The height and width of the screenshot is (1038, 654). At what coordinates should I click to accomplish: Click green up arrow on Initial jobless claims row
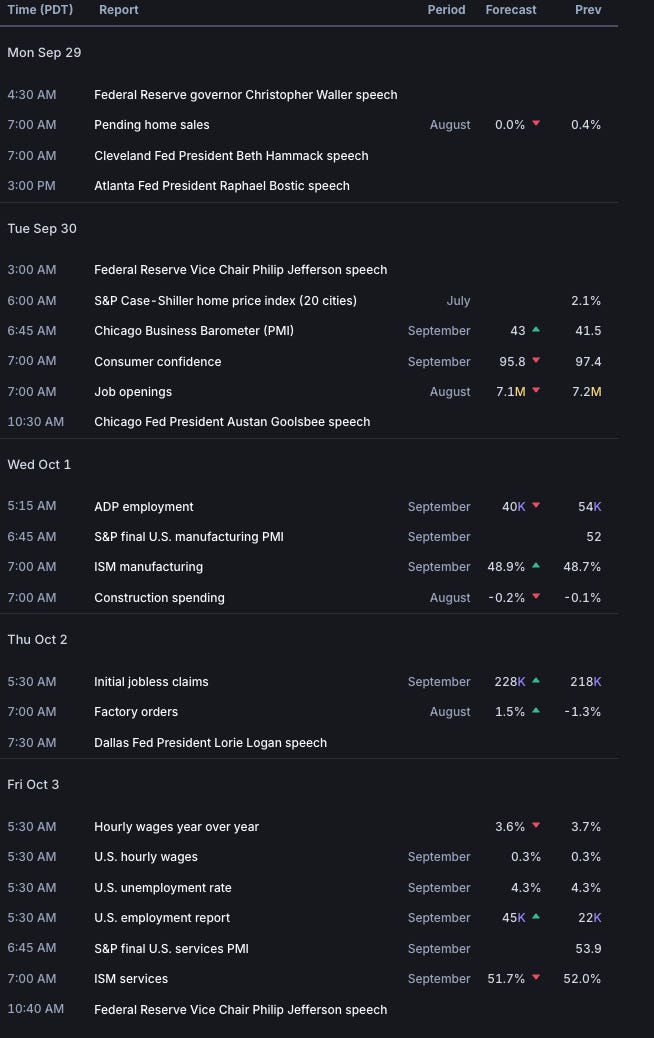536,681
